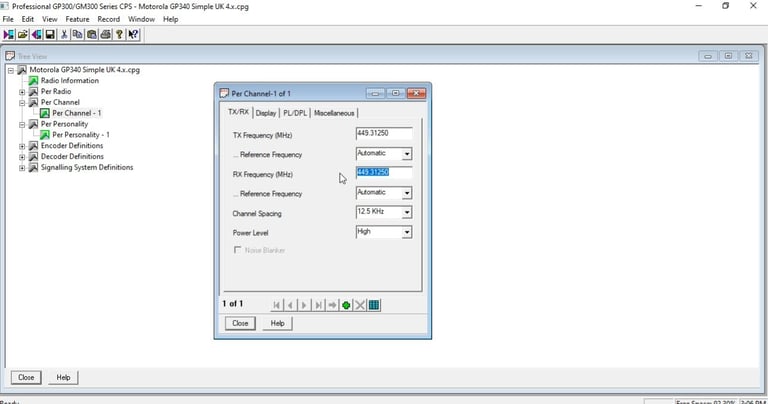The height and width of the screenshot is (404, 768).
Task: Switch to the TX/RX tab
Action: click(239, 112)
